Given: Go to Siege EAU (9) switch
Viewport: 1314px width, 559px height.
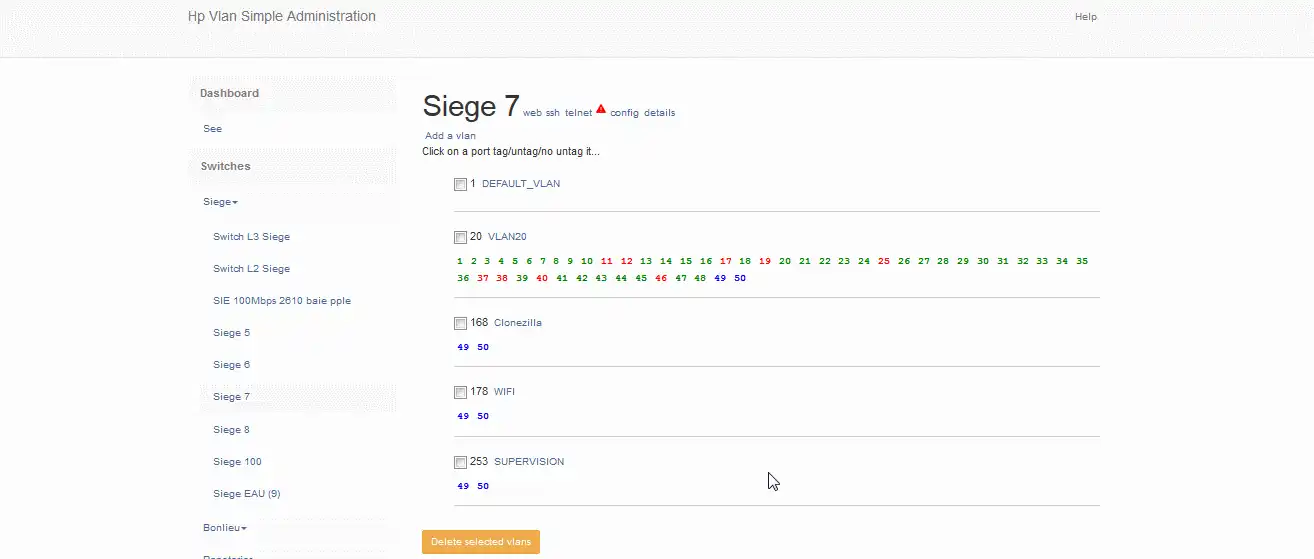Looking at the screenshot, I should (247, 494).
